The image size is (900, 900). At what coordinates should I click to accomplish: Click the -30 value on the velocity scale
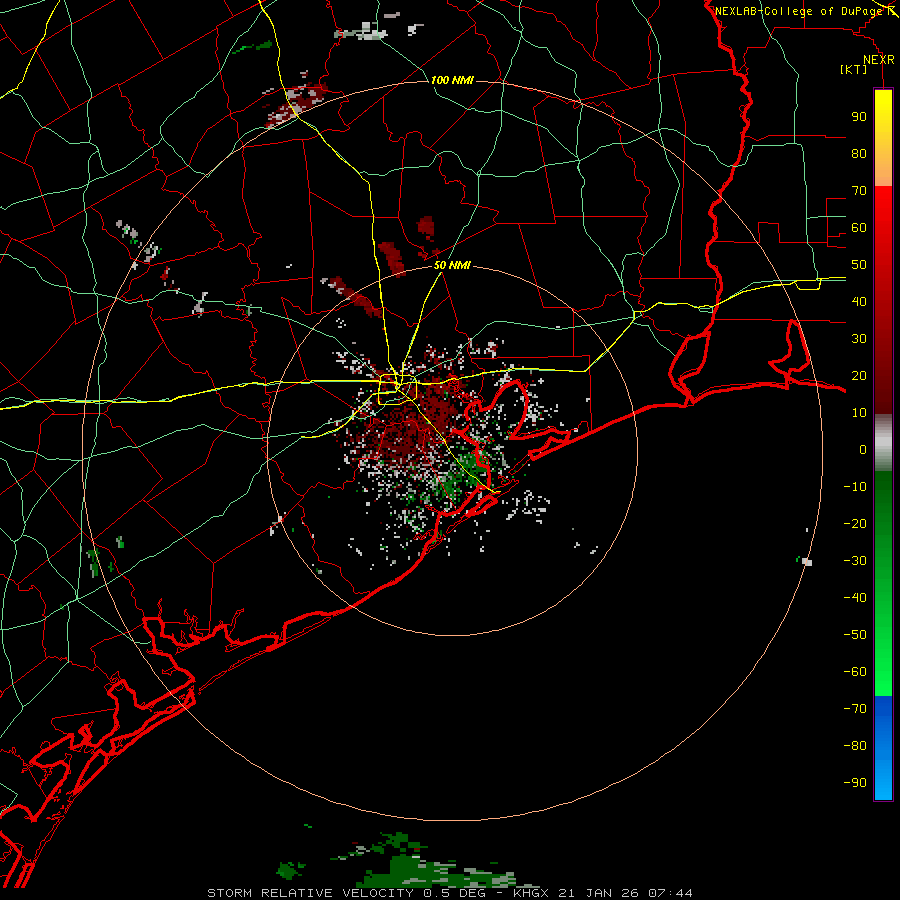click(855, 561)
